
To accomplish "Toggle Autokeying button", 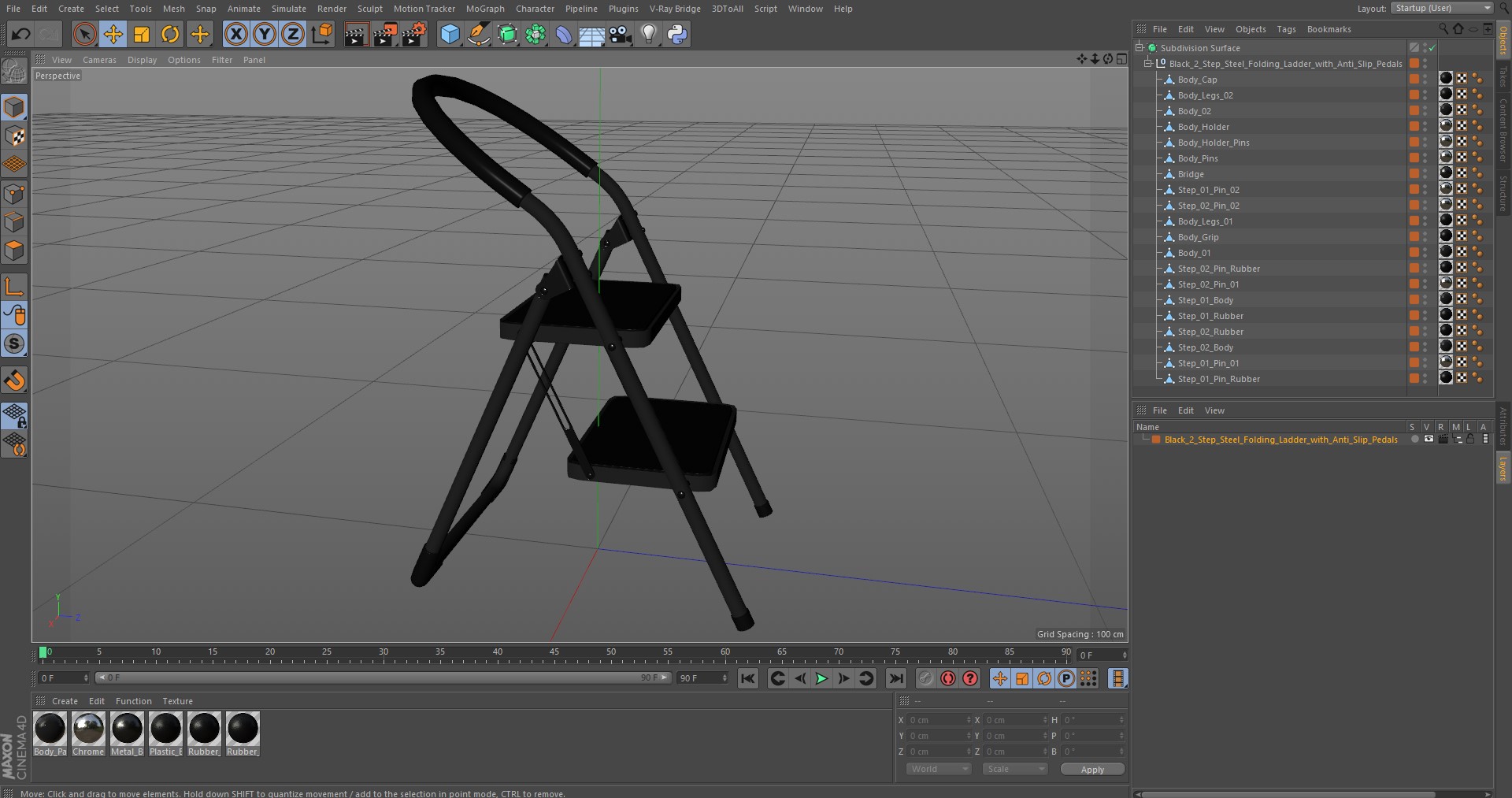I will (x=948, y=678).
